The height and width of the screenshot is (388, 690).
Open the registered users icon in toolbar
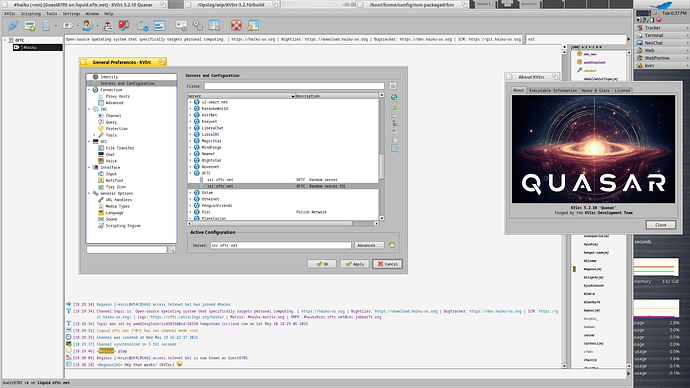click(87, 26)
